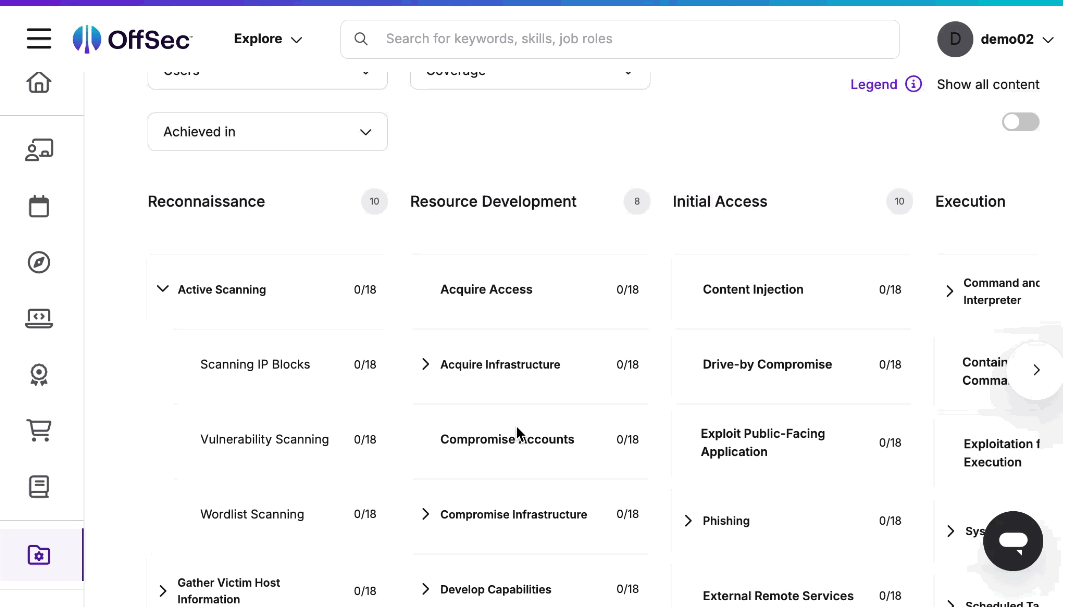Toggle Show all content switch
This screenshot has height=608, width=1080.
1020,122
